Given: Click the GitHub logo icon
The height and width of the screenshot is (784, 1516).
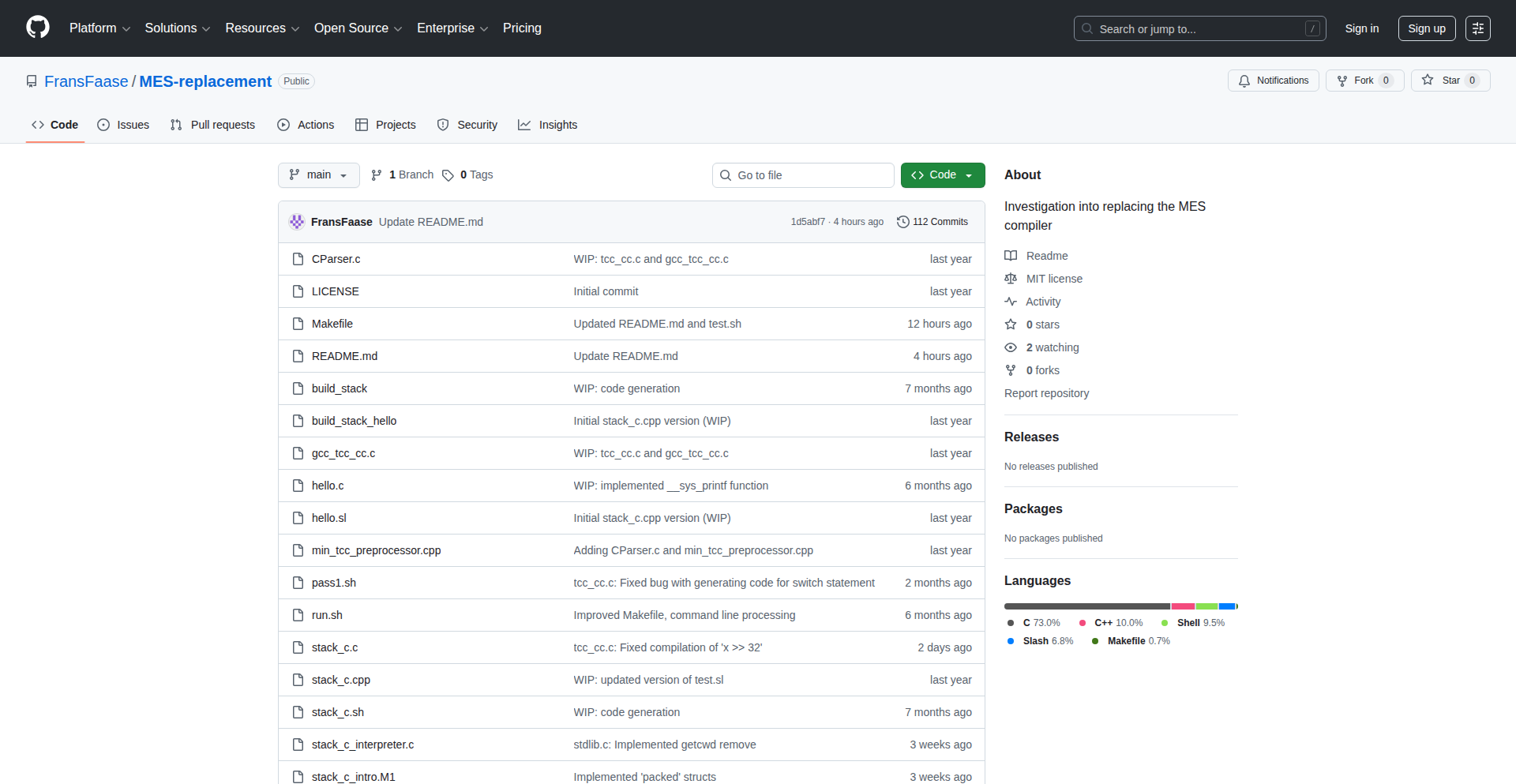Looking at the screenshot, I should click(x=38, y=28).
